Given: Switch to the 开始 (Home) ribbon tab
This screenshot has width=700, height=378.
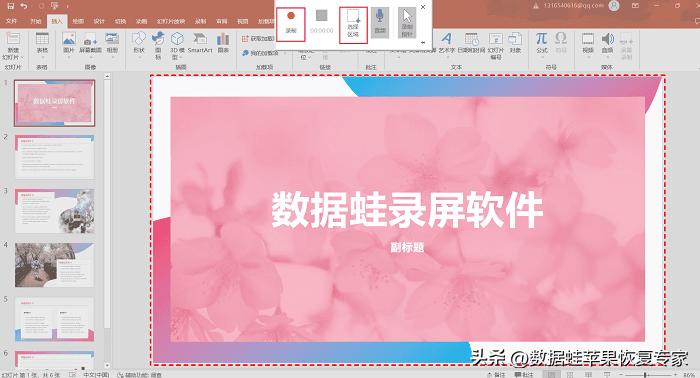Looking at the screenshot, I should click(35, 21).
